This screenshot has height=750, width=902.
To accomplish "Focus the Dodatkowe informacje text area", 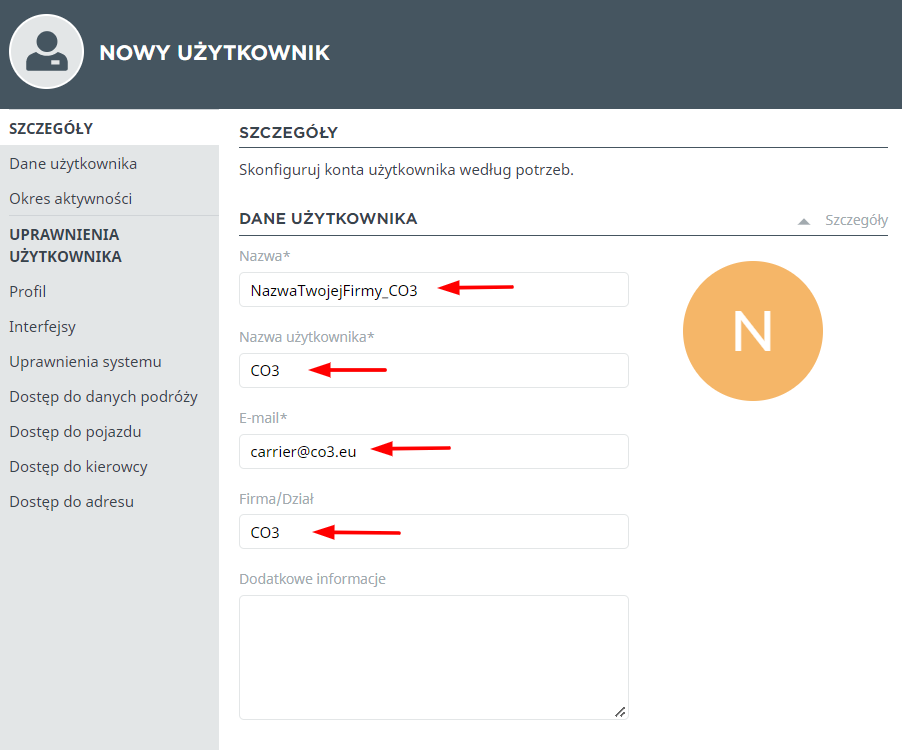I will coord(434,657).
